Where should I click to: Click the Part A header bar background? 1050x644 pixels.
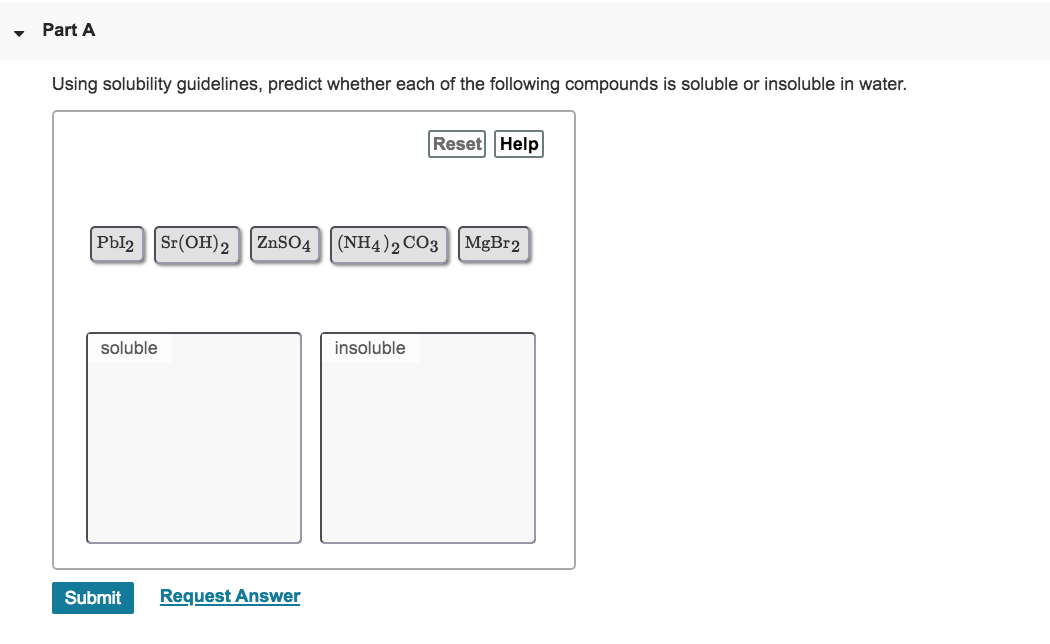(569, 30)
